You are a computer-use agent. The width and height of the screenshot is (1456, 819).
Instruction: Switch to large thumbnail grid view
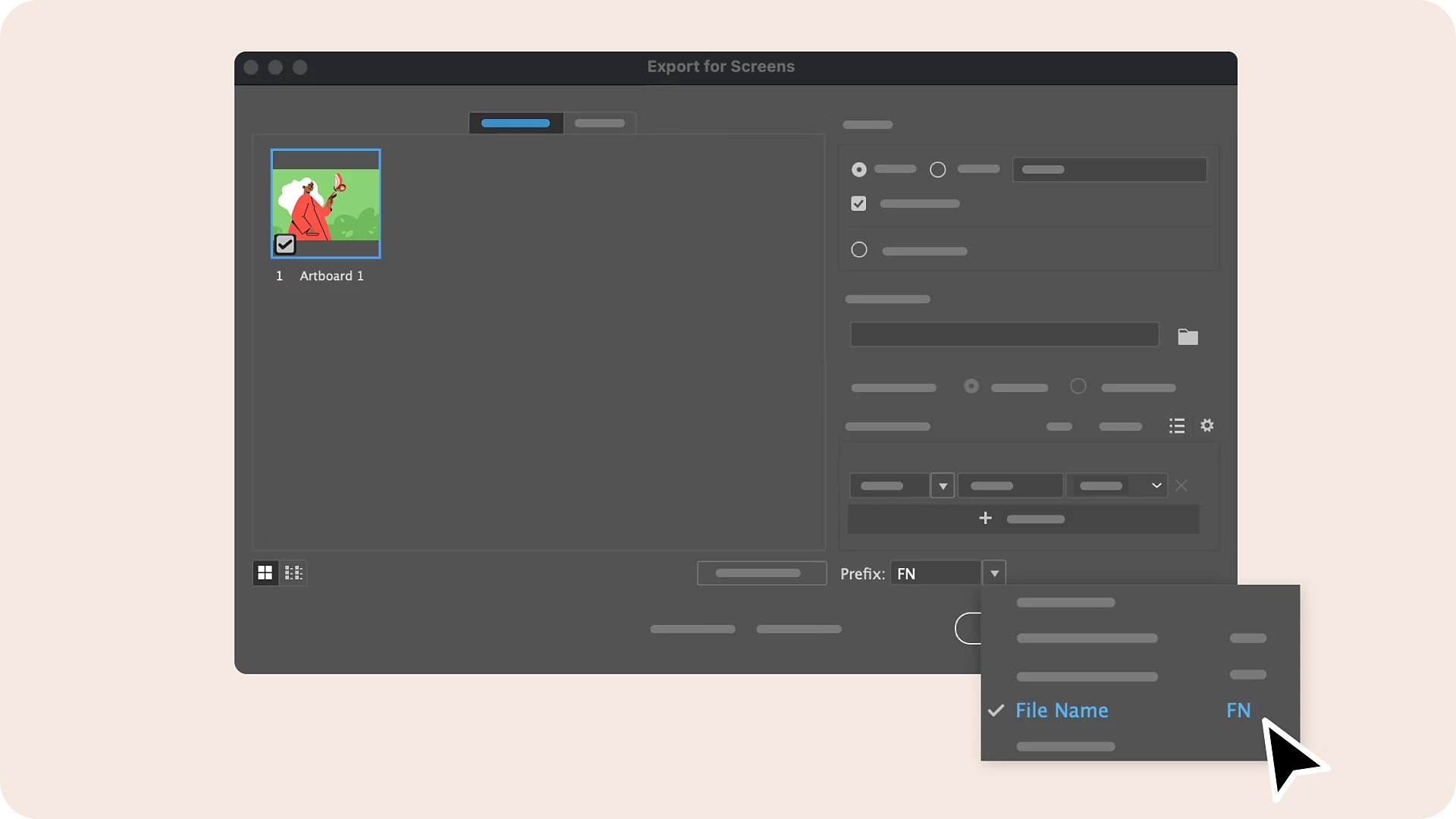tap(265, 573)
